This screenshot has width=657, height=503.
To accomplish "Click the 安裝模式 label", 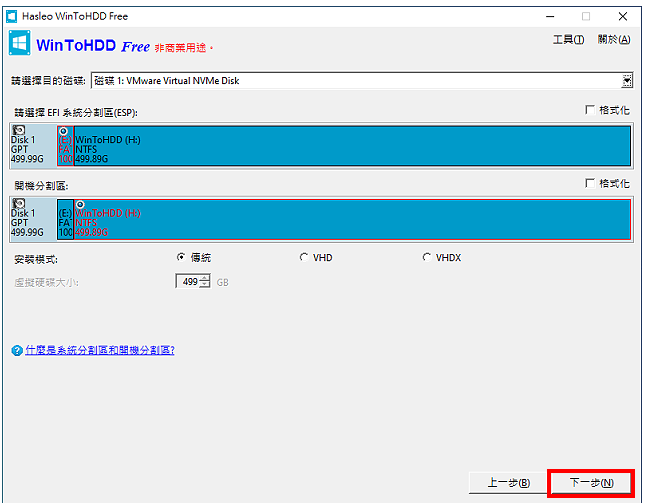I will [x=36, y=259].
